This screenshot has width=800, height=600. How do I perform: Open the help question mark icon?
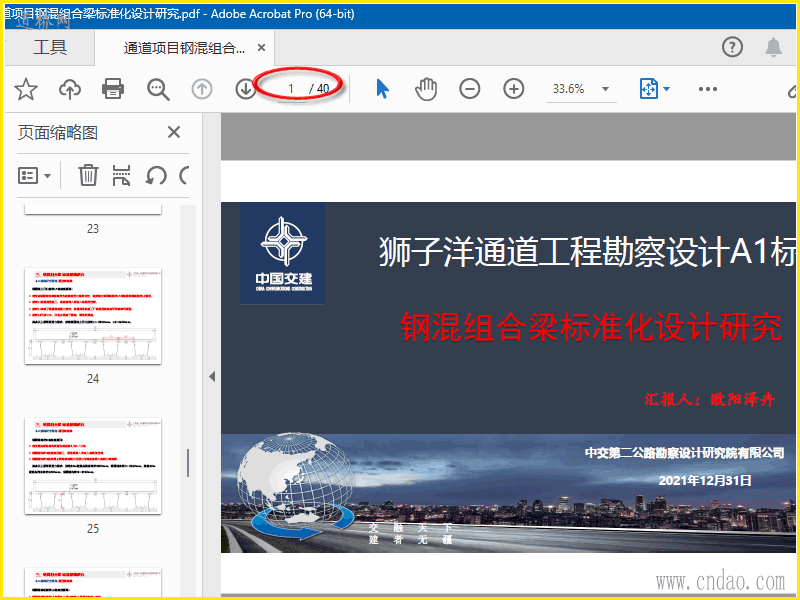732,47
